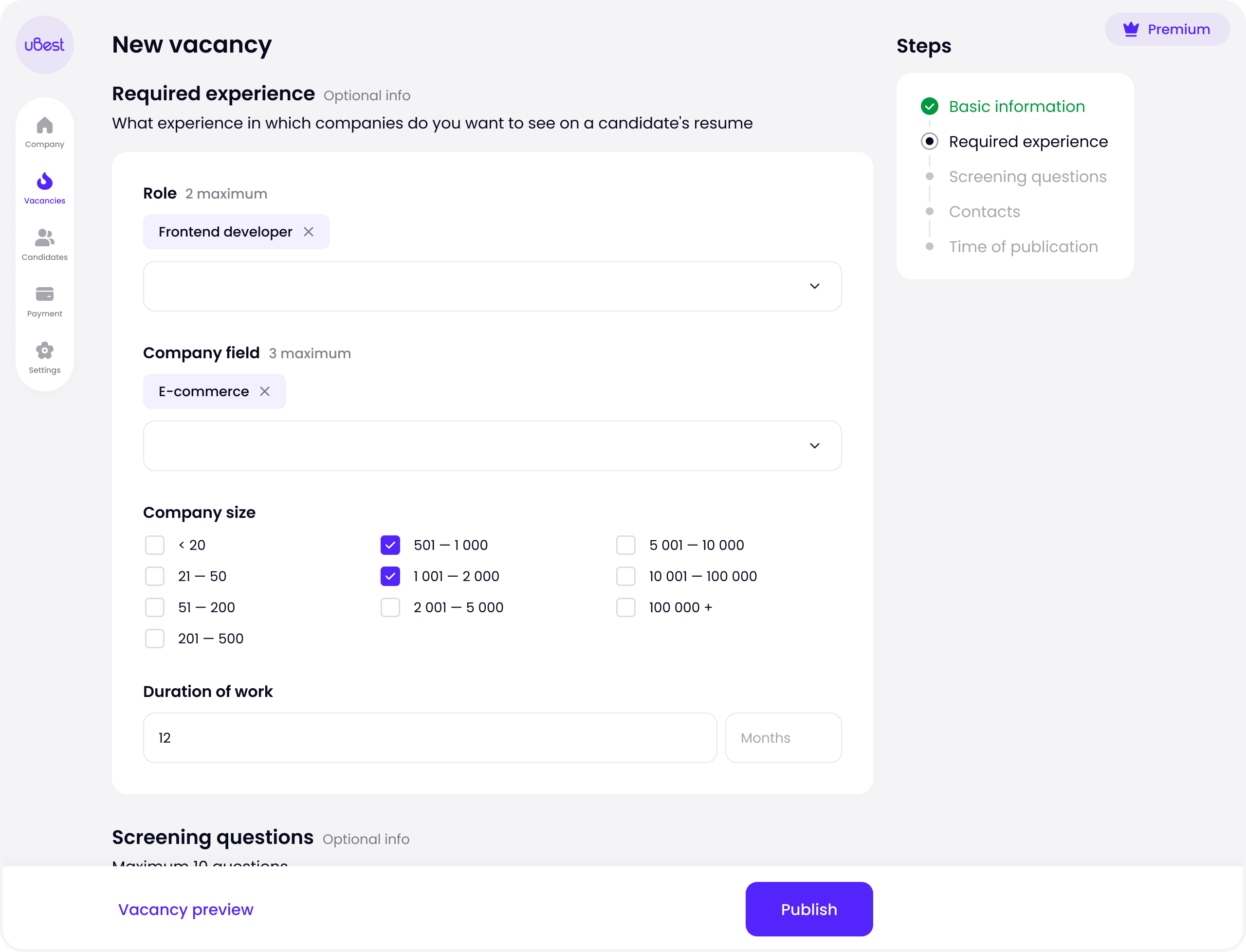Click the uBest logo
Viewport: 1246px width, 952px height.
coord(44,44)
